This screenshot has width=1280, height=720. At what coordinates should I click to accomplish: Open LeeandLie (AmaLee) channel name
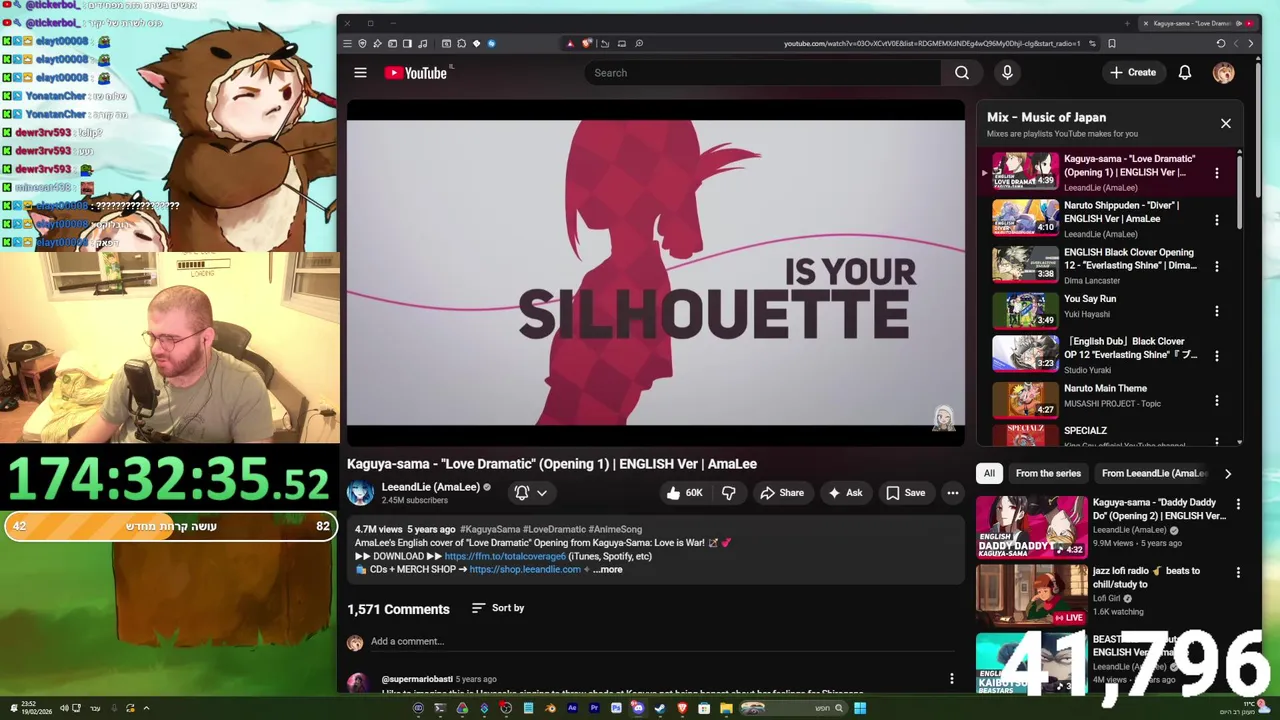coord(430,487)
